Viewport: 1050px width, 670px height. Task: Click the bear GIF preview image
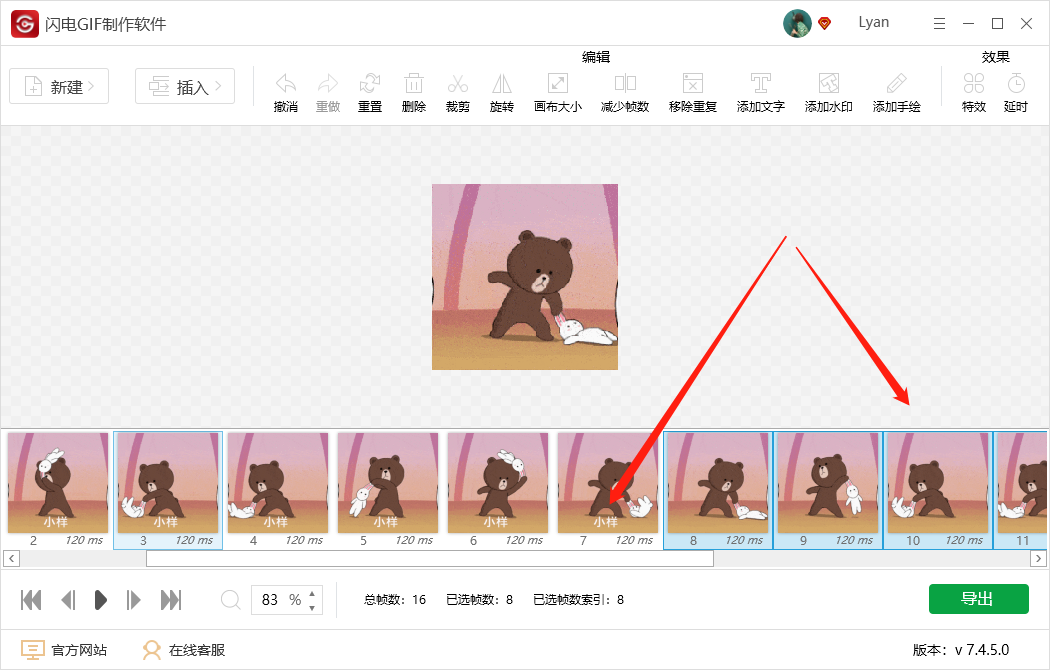(x=525, y=277)
